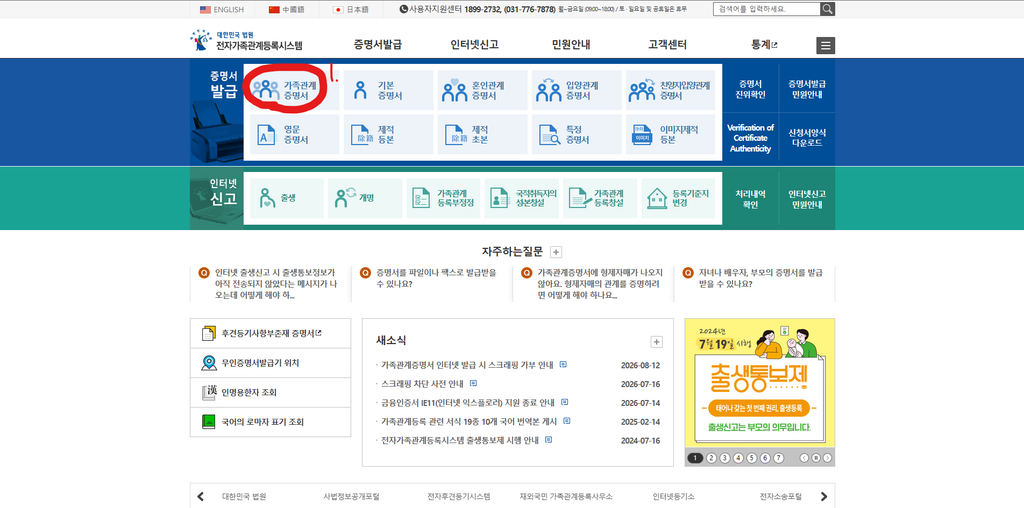Open 대한민국 법원 related site
Viewport: 1024px width, 508px height.
pyautogui.click(x=244, y=496)
